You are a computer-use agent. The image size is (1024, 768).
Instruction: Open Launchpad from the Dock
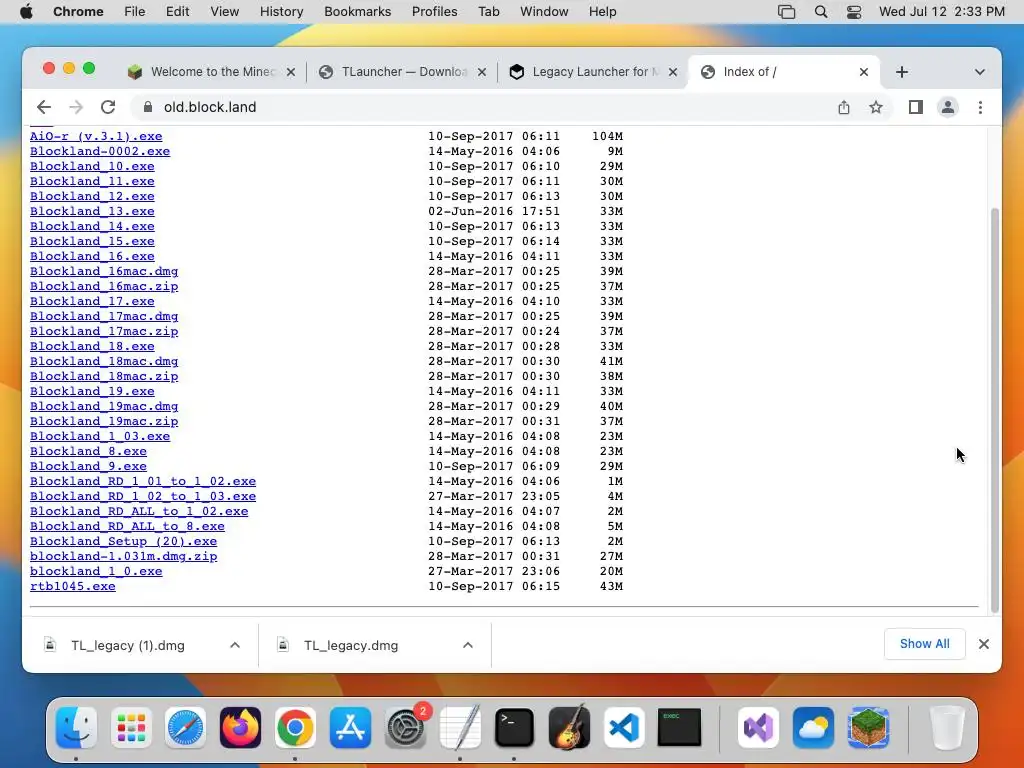[131, 727]
